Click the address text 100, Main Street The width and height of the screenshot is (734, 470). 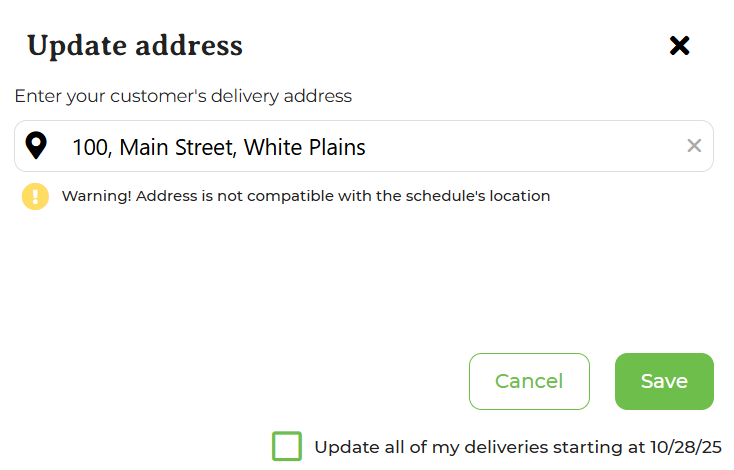pos(153,147)
